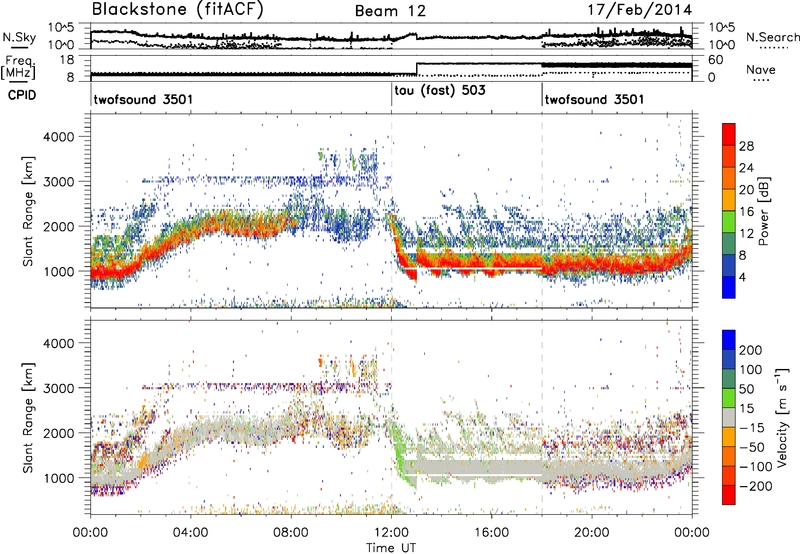
Task: Pick the blue segment of power colorbar
Action: [x=729, y=287]
